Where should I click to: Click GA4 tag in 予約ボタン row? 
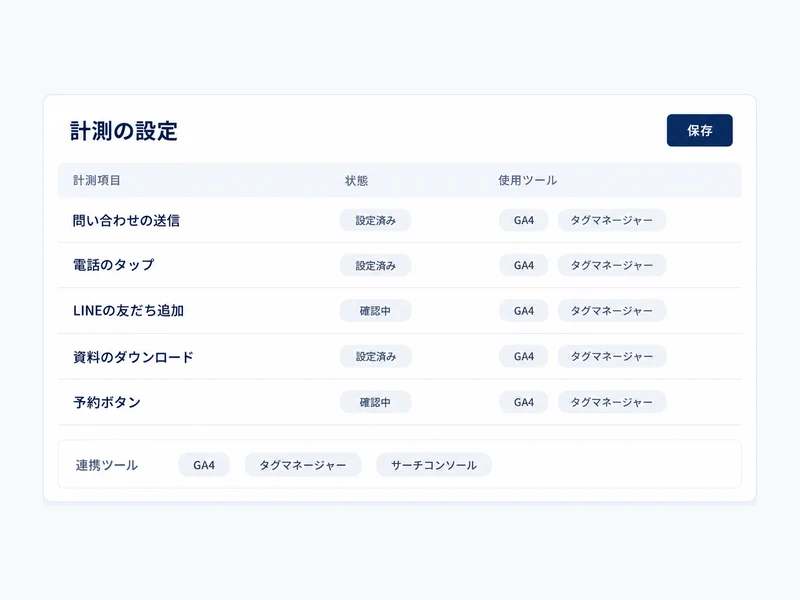[x=523, y=402]
